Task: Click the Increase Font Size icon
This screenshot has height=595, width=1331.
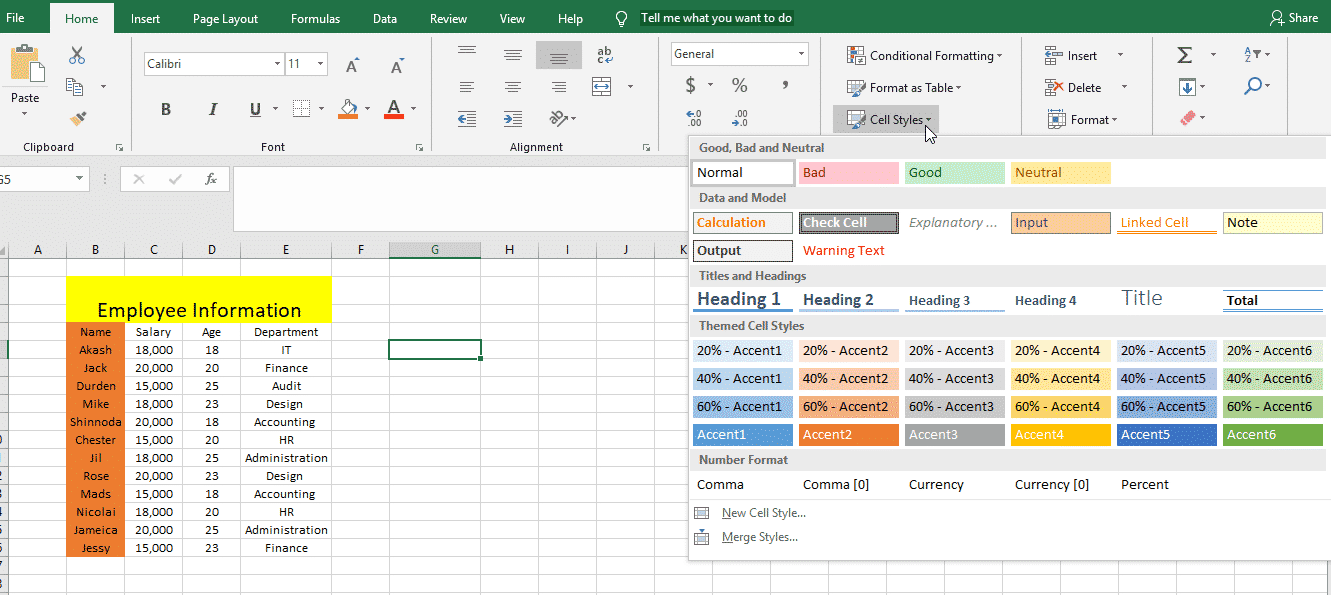Action: (x=352, y=66)
